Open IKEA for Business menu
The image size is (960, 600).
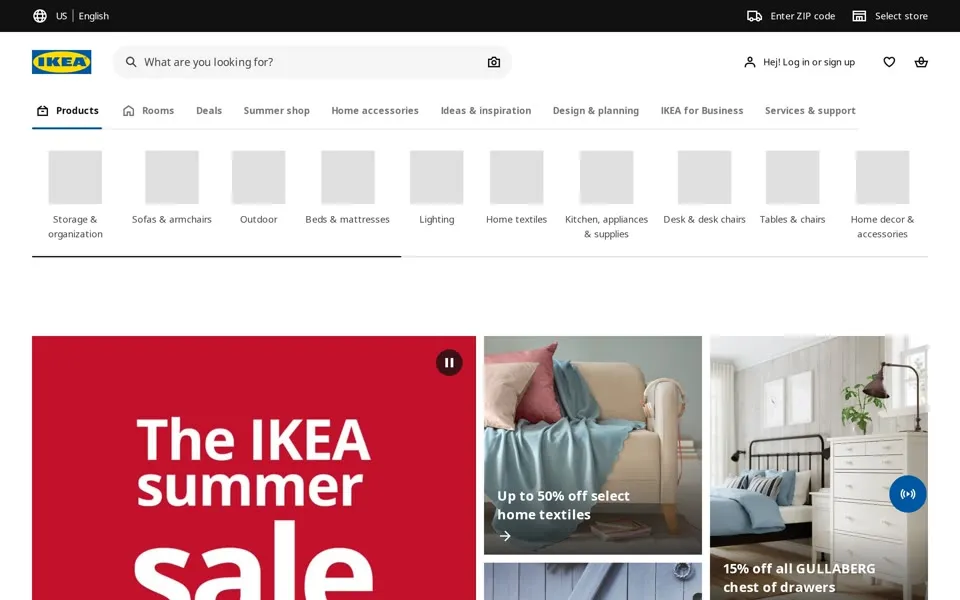[702, 111]
